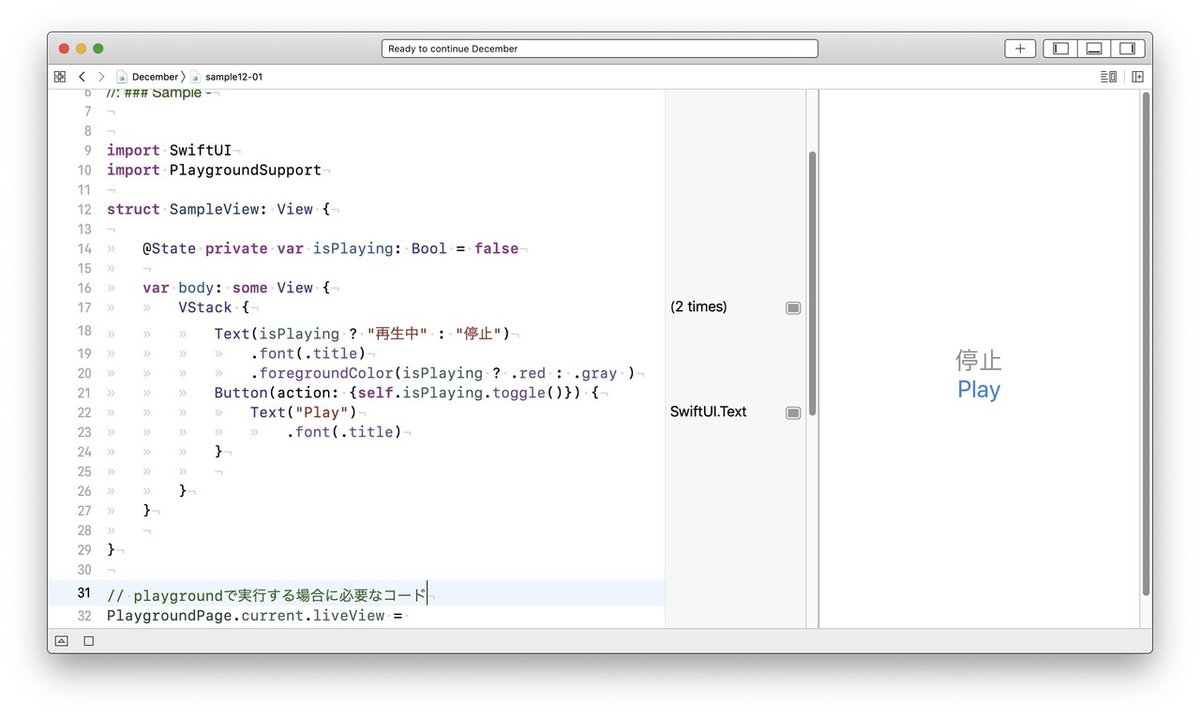Click the gray 停止 label in the live view
The height and width of the screenshot is (716, 1200).
click(x=979, y=360)
